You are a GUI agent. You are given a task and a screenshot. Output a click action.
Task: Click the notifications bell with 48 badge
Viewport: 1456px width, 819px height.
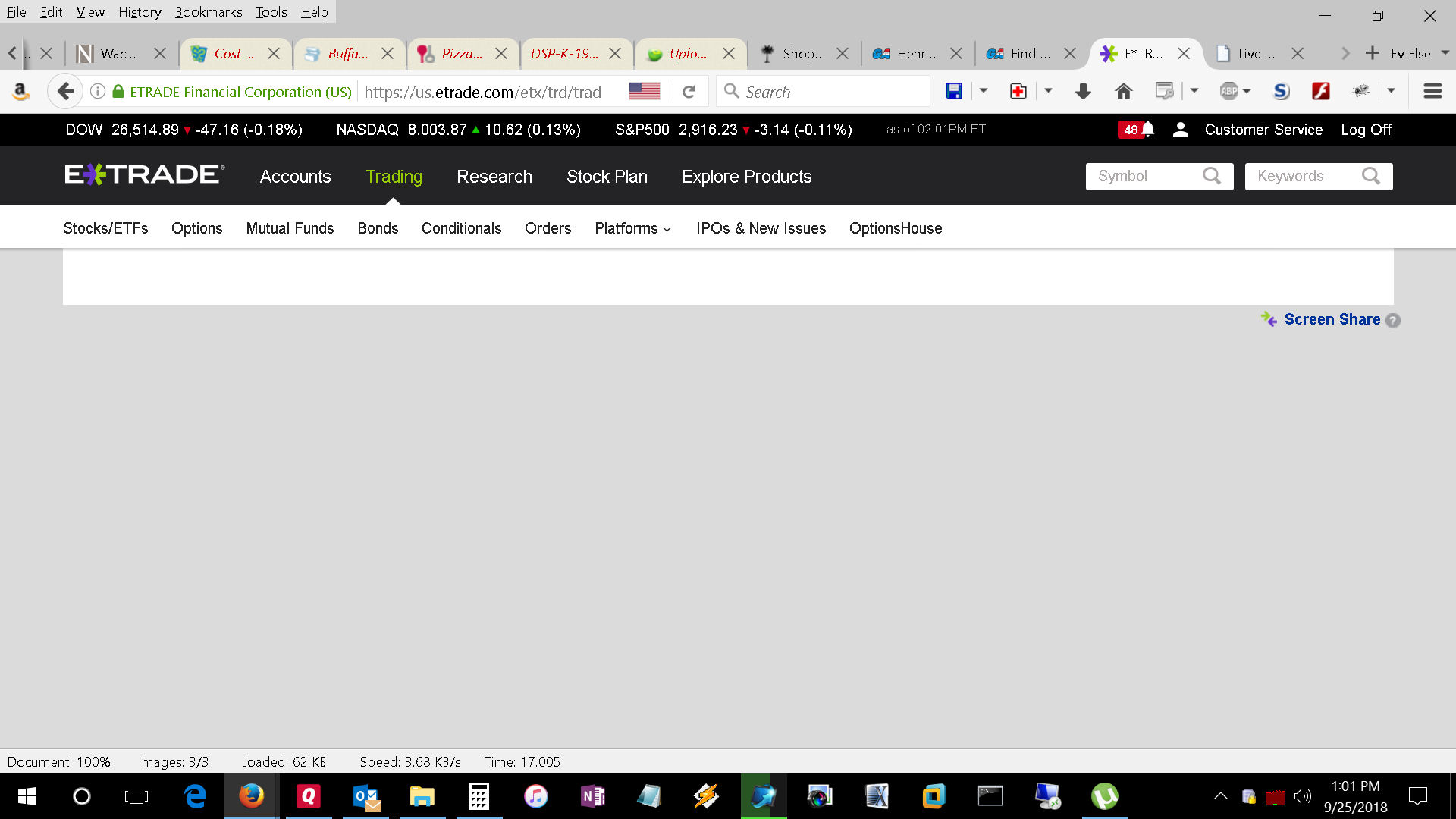click(1136, 130)
